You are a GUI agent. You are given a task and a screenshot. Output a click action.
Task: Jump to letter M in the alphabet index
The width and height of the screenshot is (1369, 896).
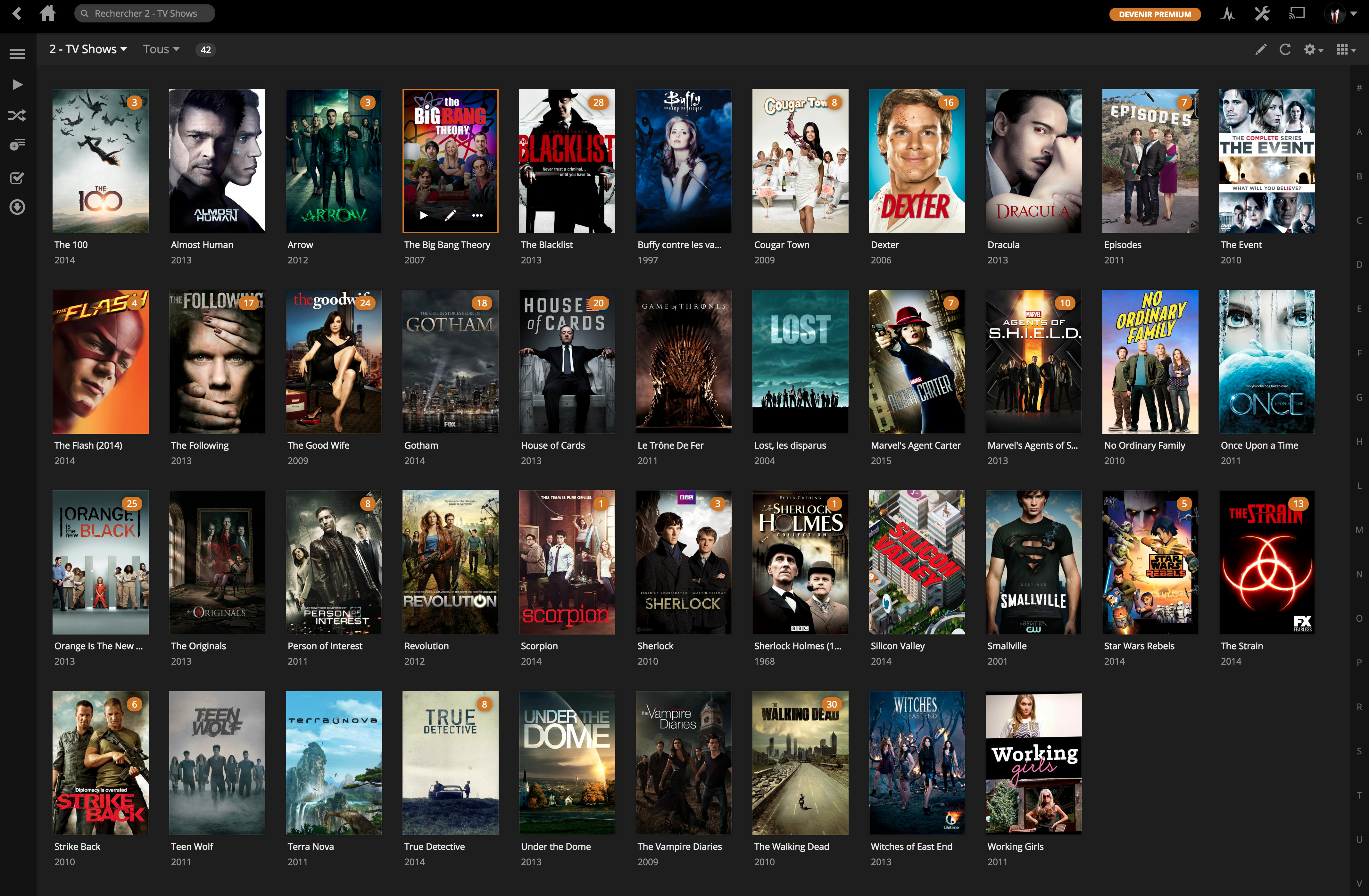pos(1359,530)
